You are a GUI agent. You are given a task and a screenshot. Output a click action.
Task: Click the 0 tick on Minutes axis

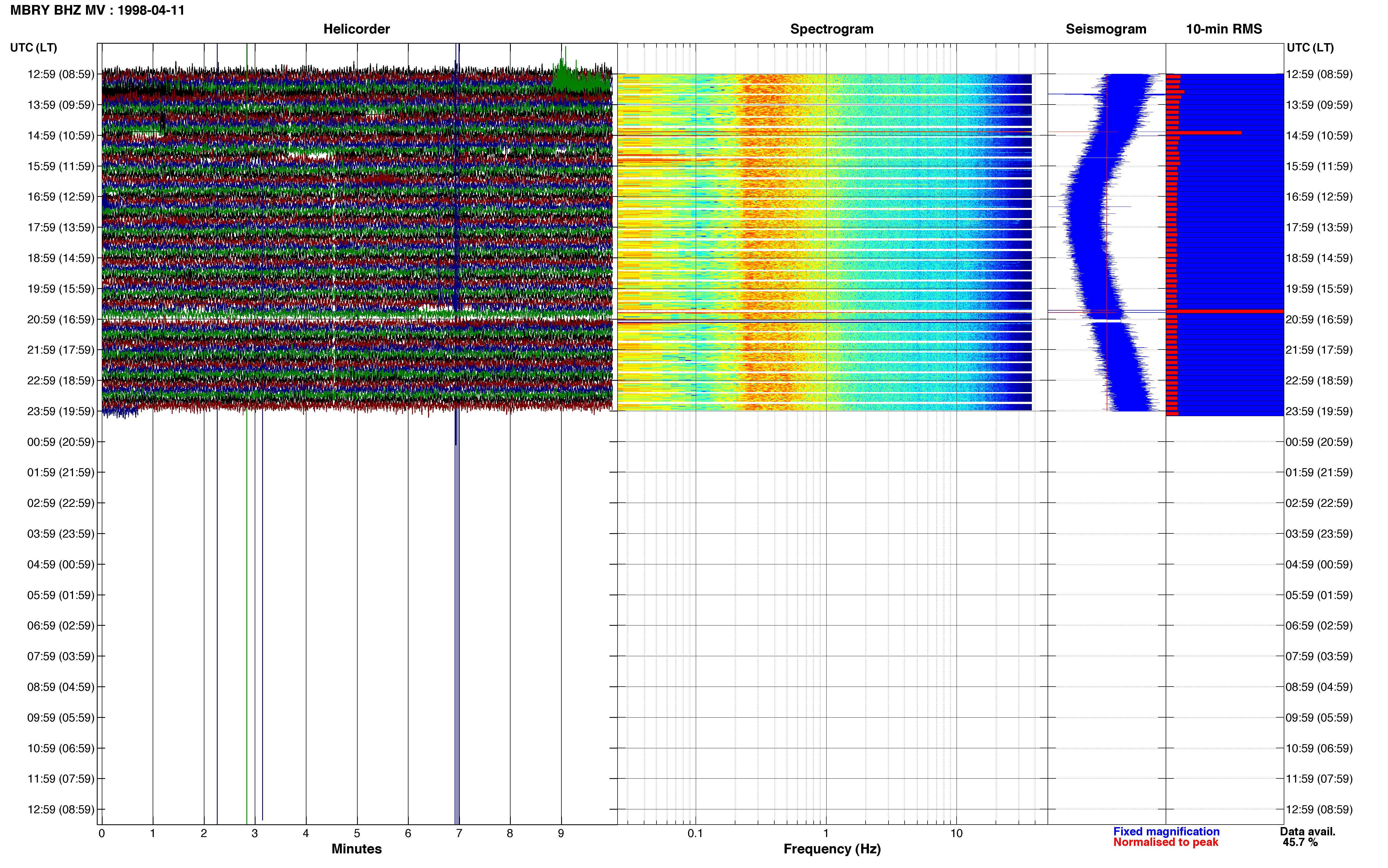tap(101, 833)
